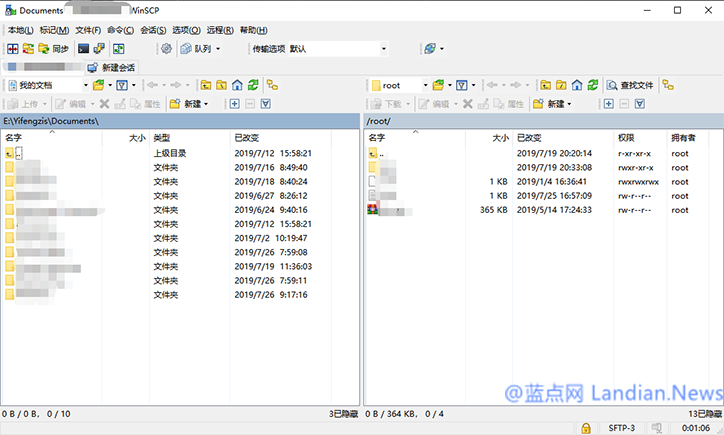Screen dimensions: 724x435
Task: Click the remote panel directory tree icon
Action: tap(668, 86)
